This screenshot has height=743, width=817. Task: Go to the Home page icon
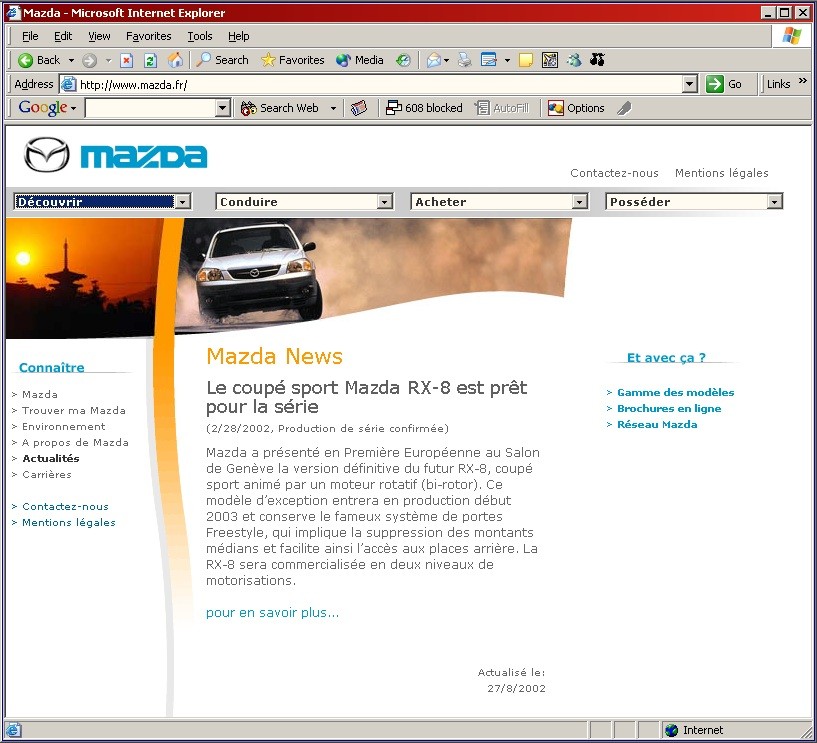175,60
